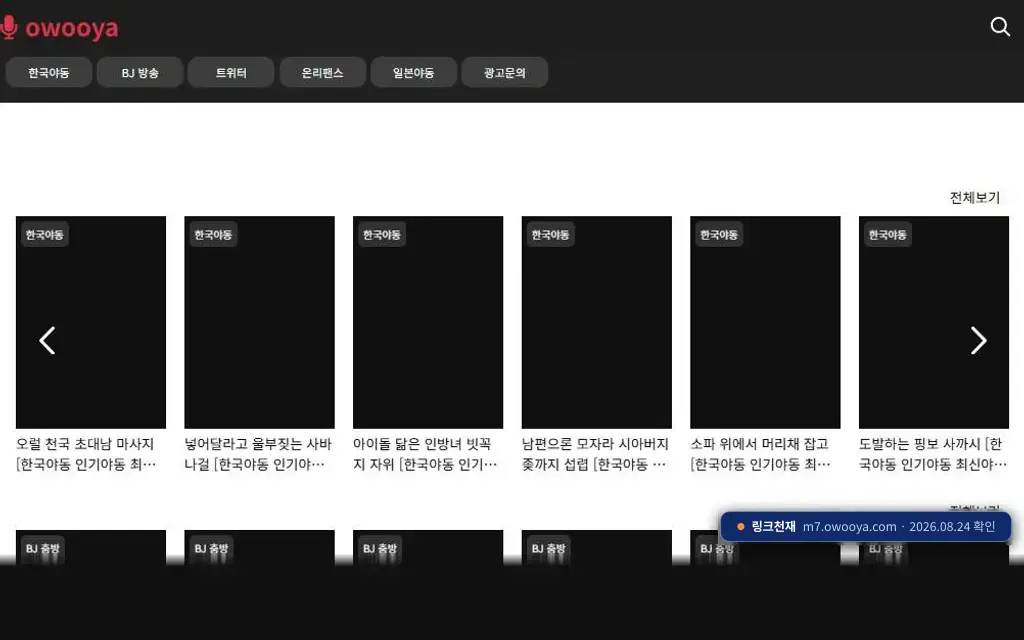Open the 광고문의 nav tab
Viewport: 1024px width, 640px height.
pos(505,72)
